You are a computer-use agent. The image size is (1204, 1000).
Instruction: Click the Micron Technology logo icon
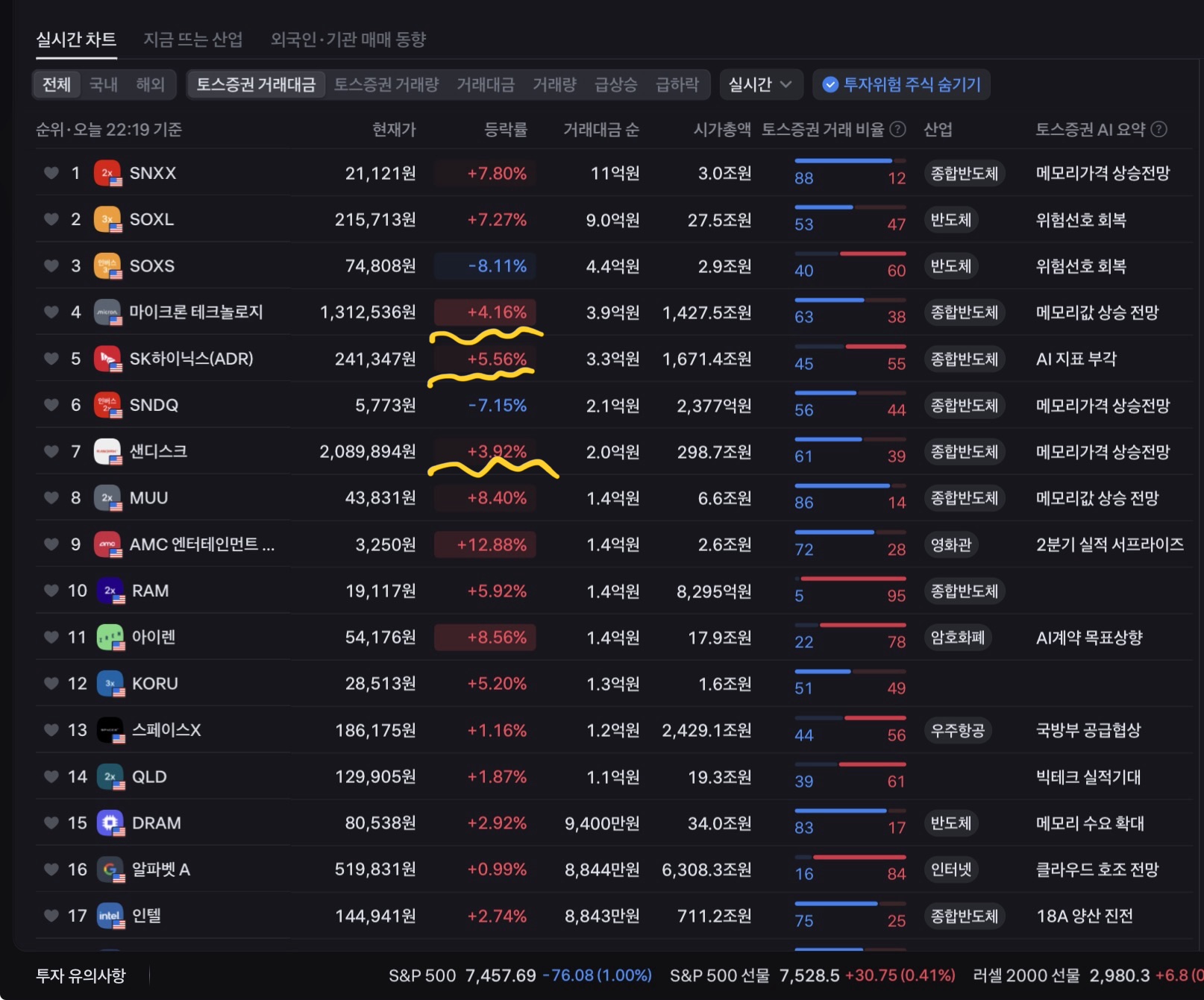coord(107,312)
